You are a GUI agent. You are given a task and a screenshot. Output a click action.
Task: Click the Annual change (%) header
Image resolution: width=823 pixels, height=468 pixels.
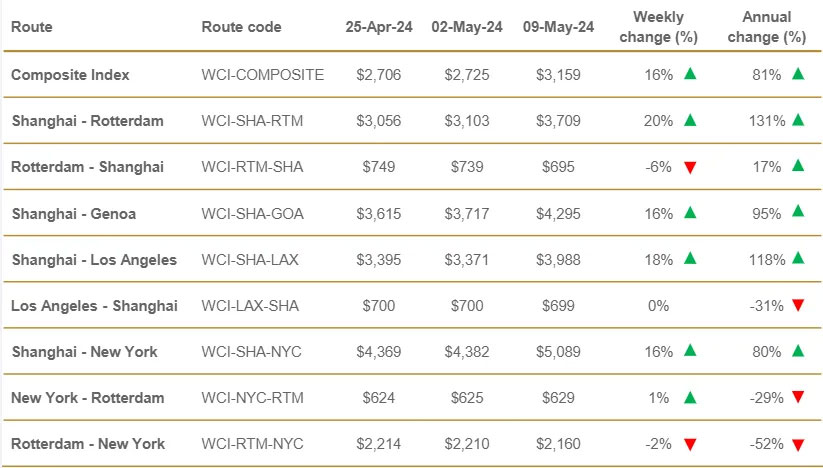[767, 27]
